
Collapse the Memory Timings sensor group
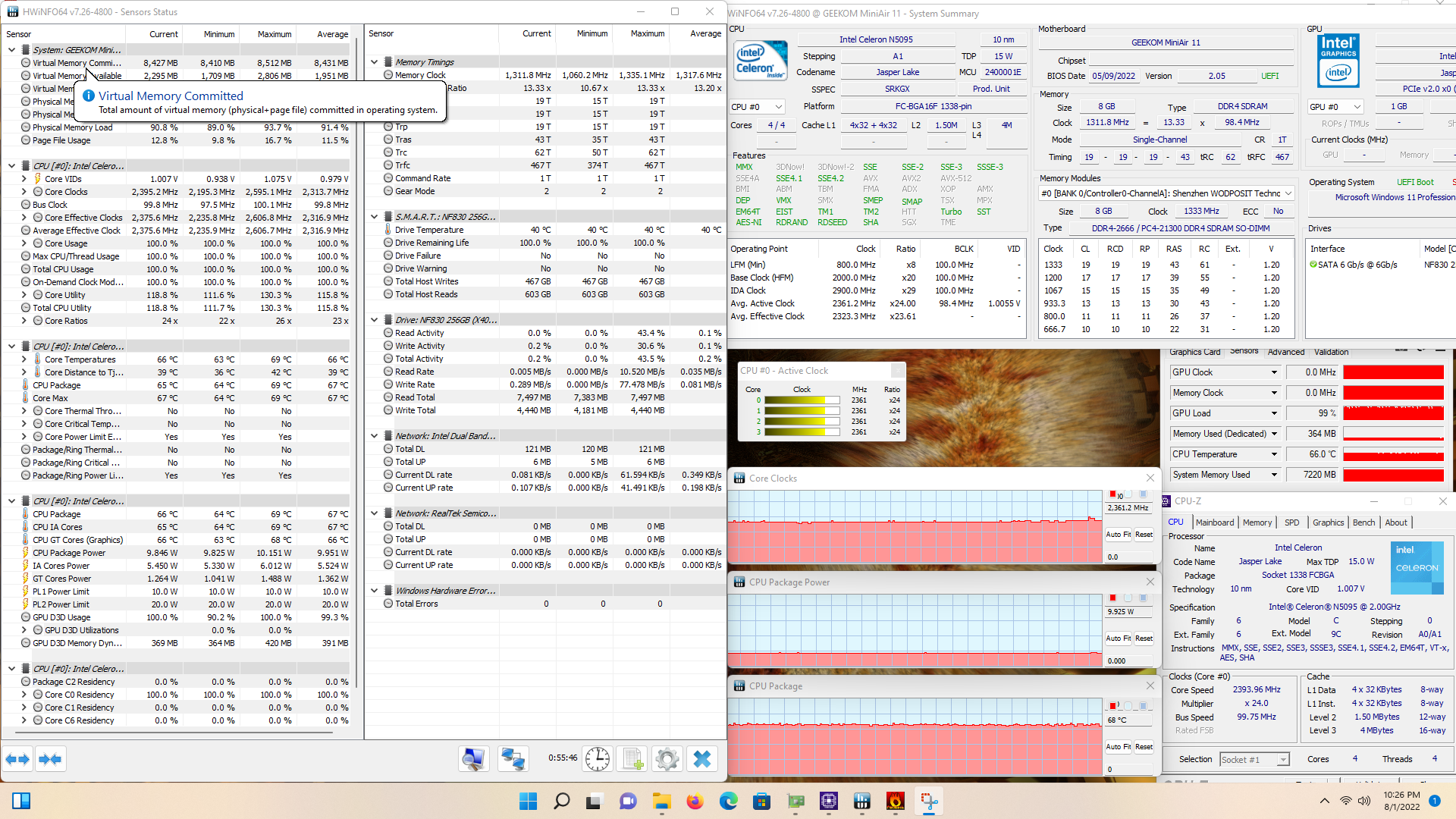(x=374, y=62)
